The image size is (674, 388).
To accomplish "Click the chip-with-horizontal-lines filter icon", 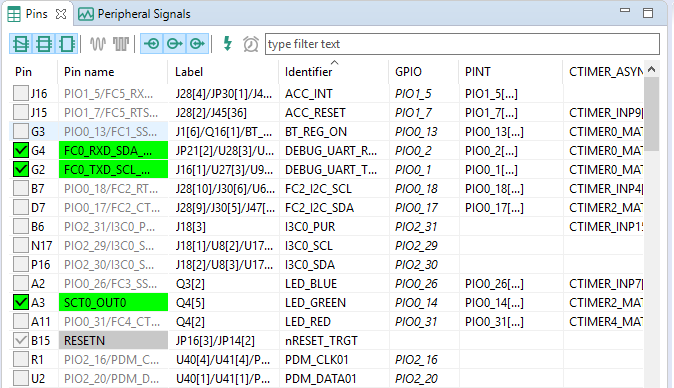I will pyautogui.click(x=43, y=44).
